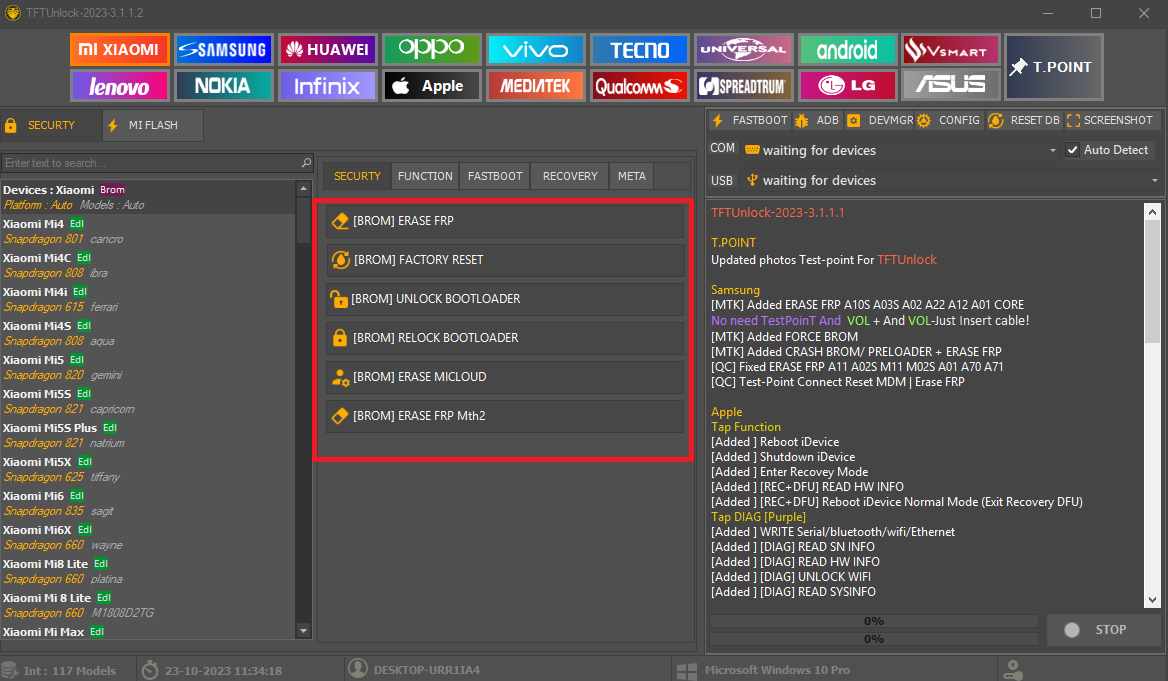Click log panel scroll up arrow
This screenshot has height=681, width=1168.
pos(1152,212)
